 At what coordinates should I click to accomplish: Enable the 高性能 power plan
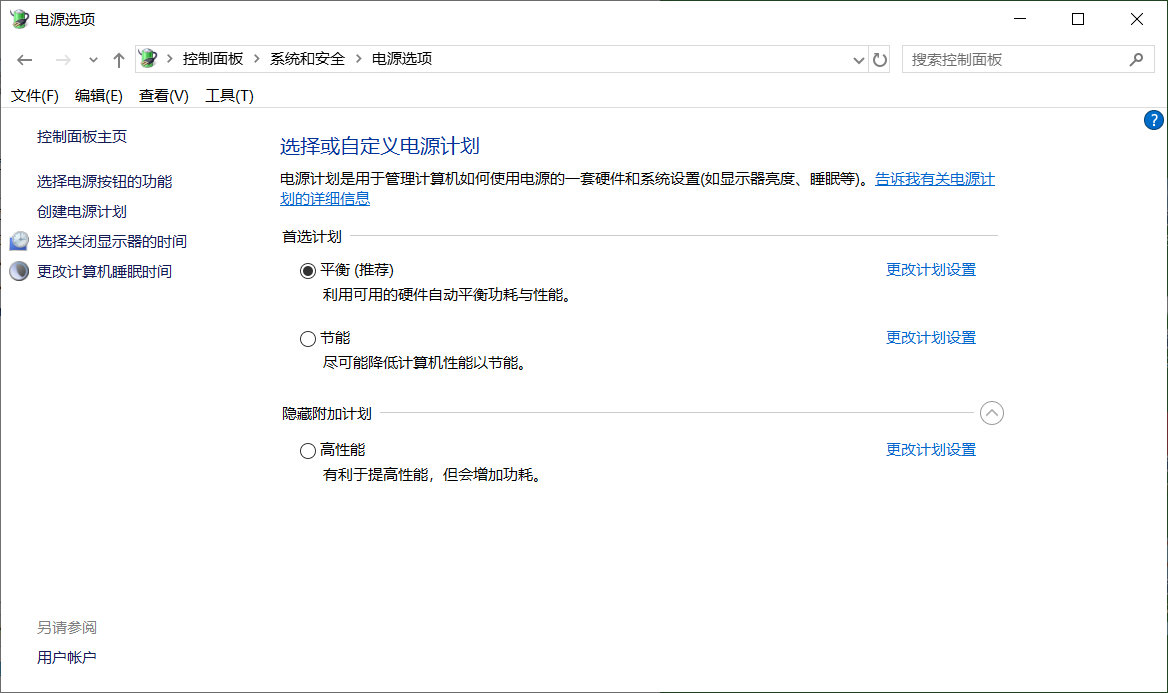tap(308, 450)
